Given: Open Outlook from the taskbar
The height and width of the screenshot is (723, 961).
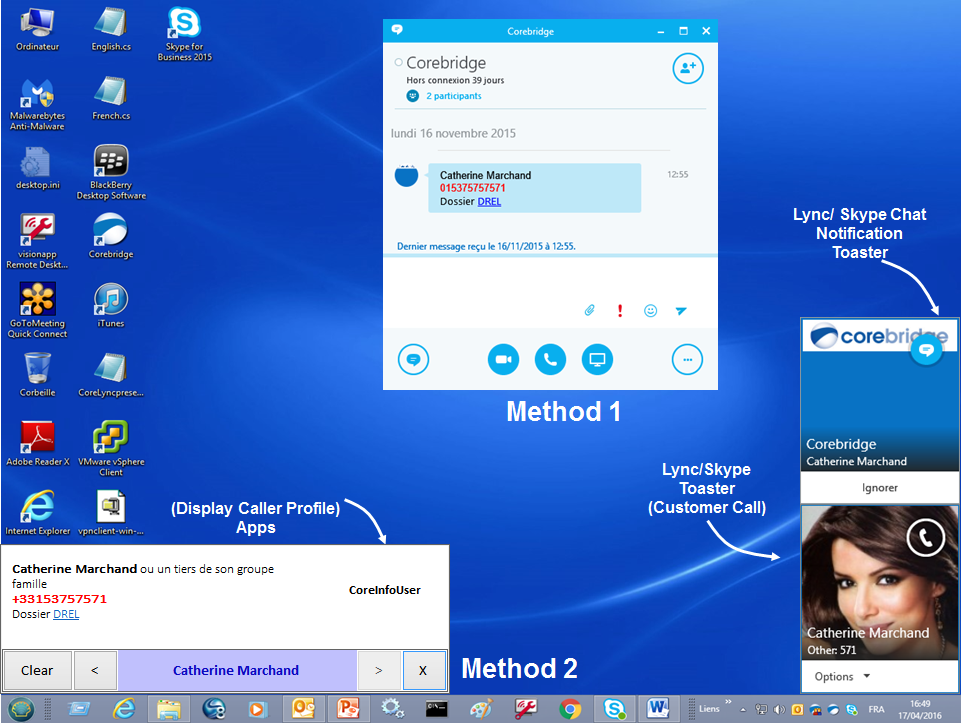Looking at the screenshot, I should coord(304,709).
